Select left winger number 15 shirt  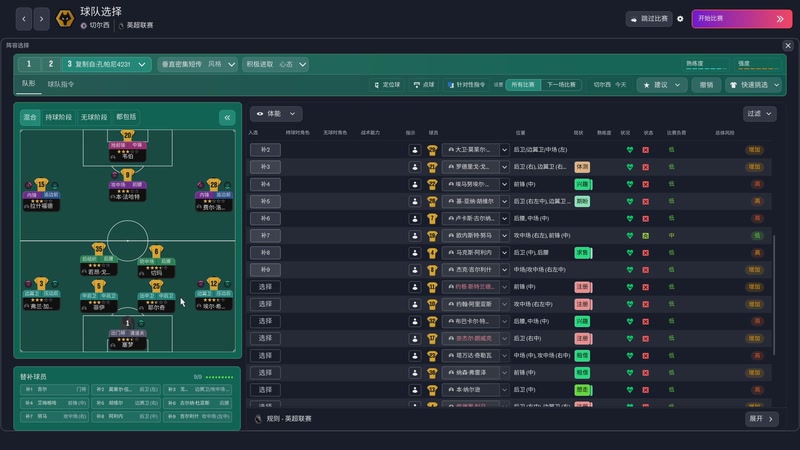[x=41, y=184]
